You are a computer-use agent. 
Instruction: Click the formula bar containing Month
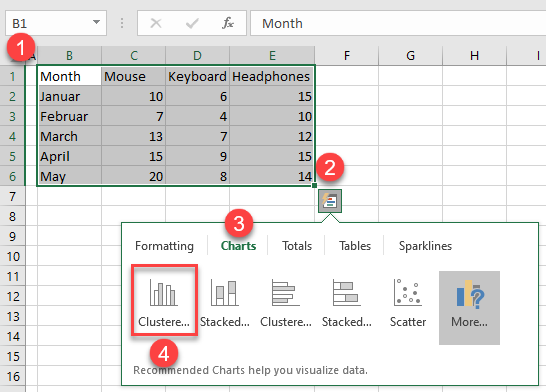398,23
